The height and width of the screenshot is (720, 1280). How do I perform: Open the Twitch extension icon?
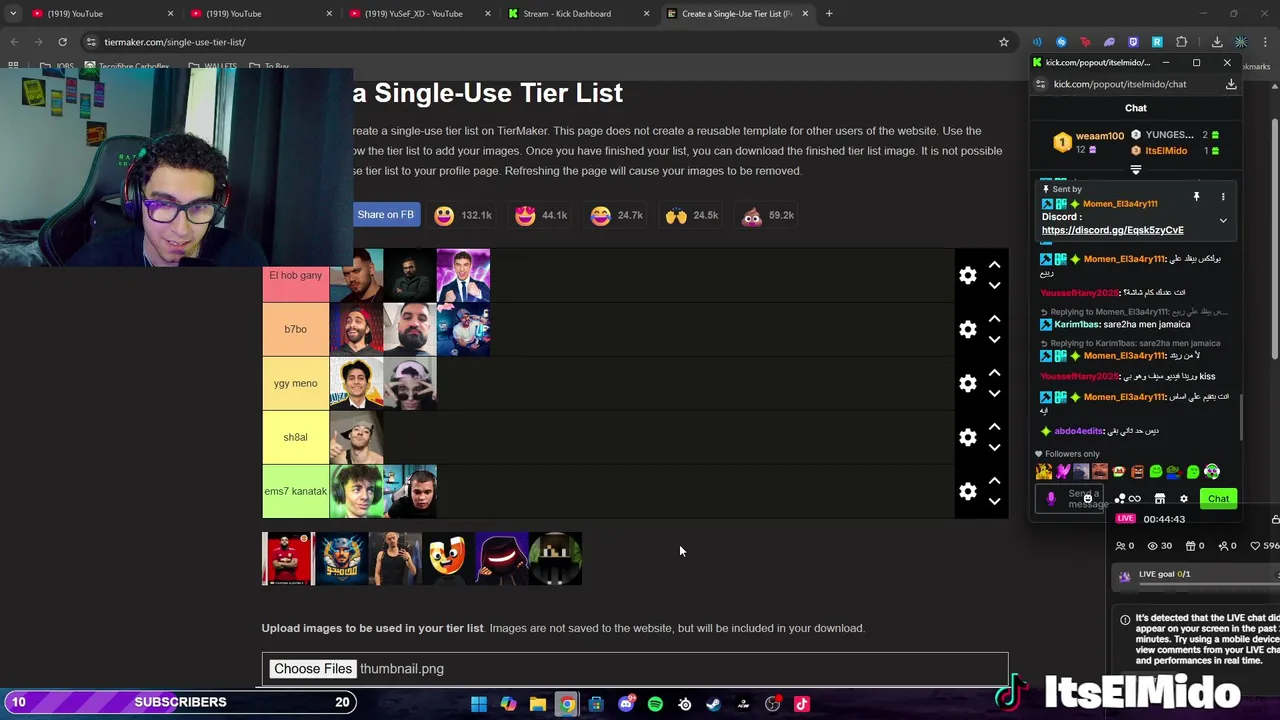1133,42
